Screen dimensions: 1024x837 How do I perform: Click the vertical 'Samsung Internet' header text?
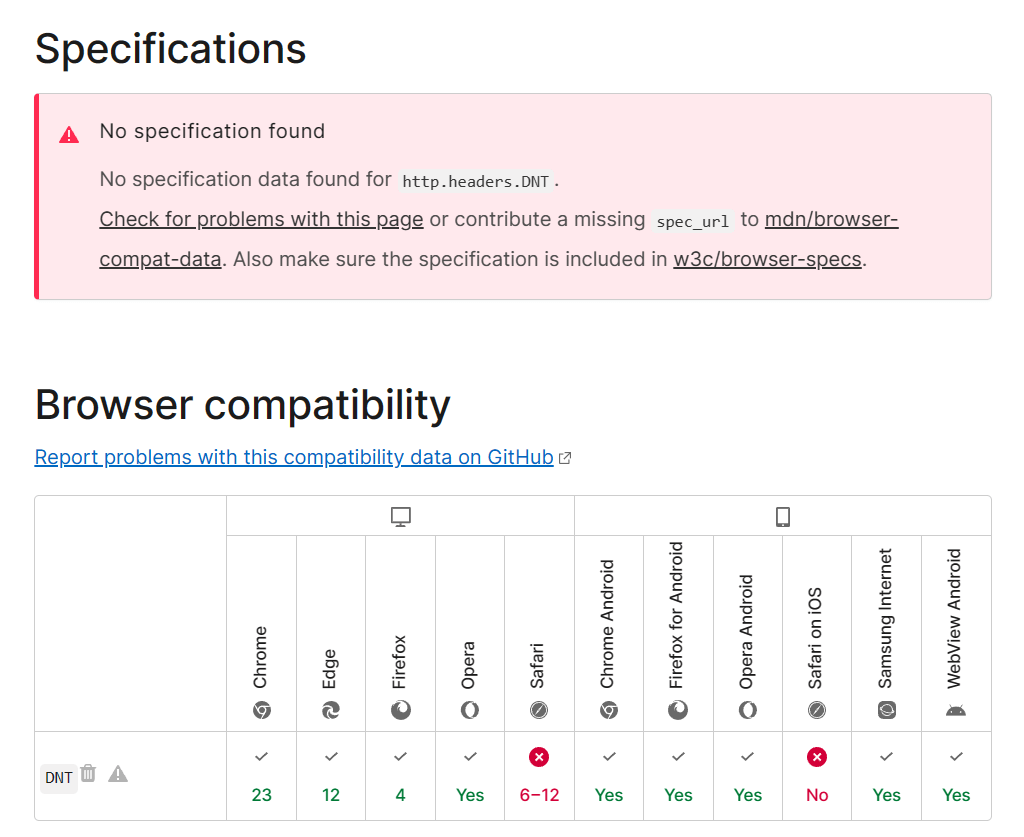pyautogui.click(x=886, y=618)
